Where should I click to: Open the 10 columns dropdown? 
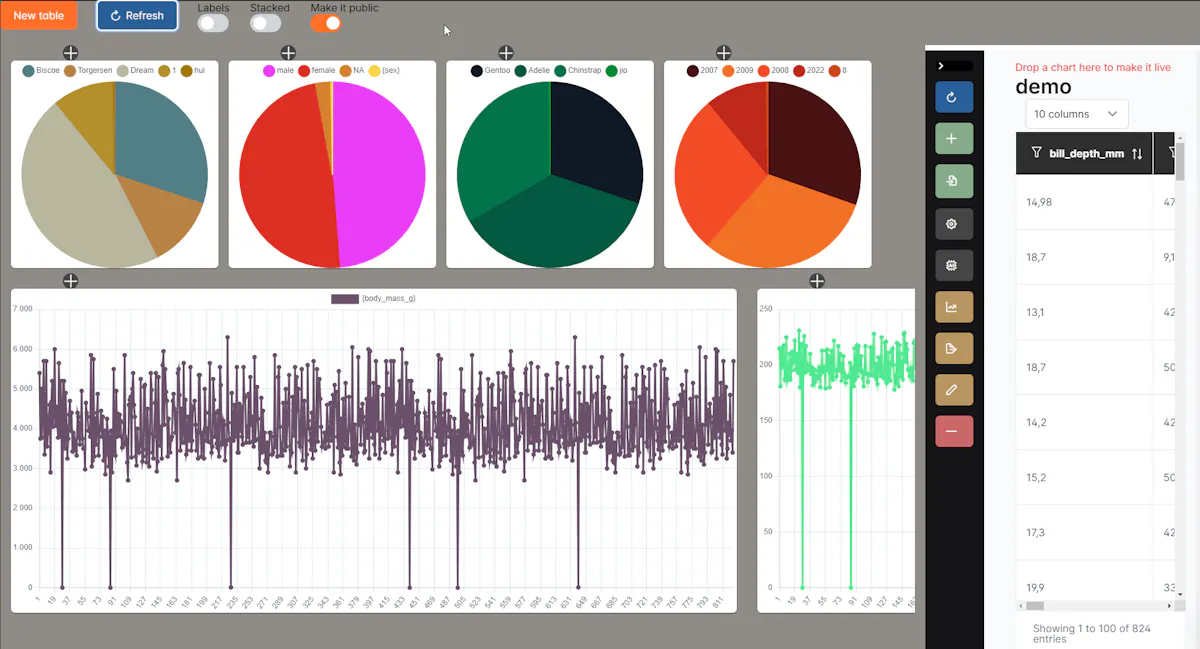tap(1077, 114)
